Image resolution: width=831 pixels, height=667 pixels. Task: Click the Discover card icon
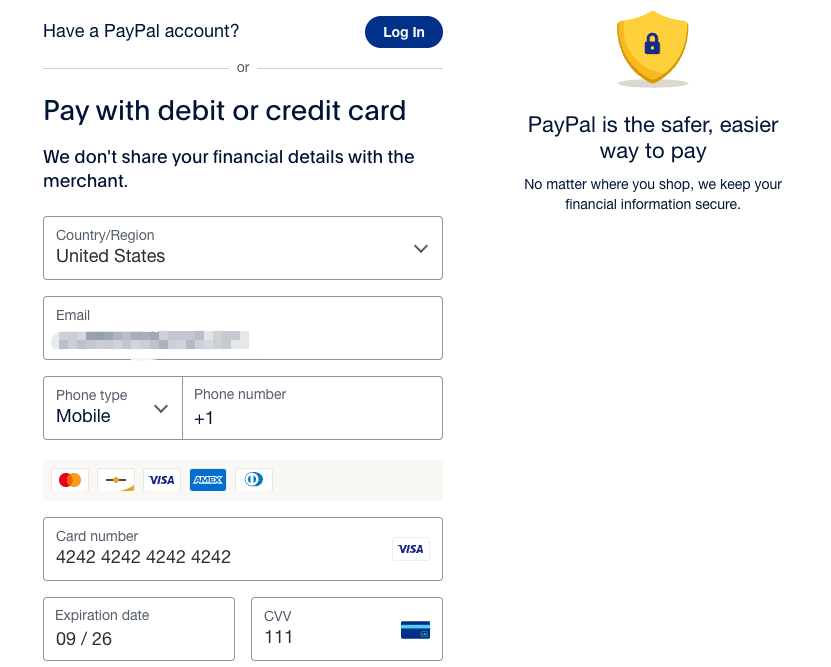tap(115, 480)
